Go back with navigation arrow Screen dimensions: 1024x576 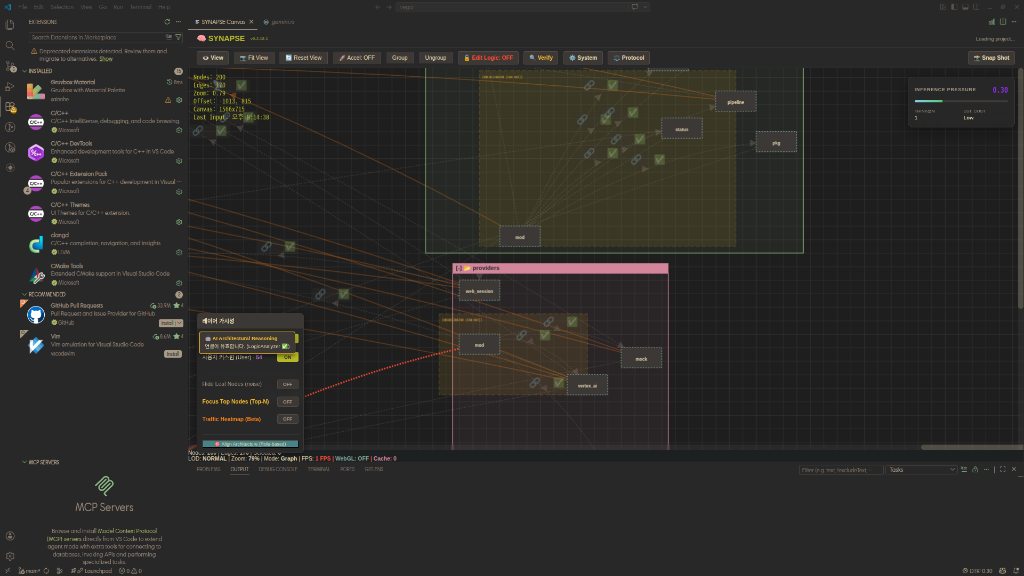click(377, 7)
